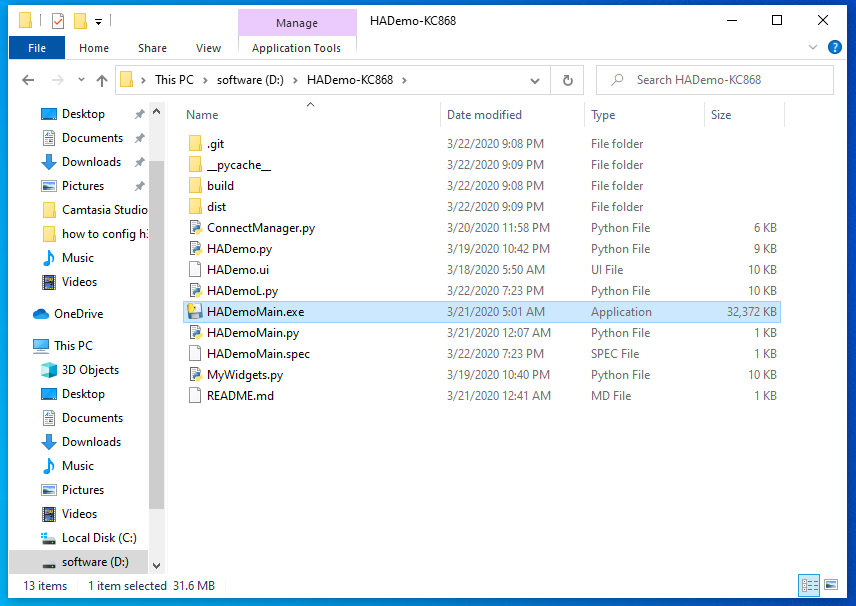
Task: Open the Share ribbon tab
Action: pos(153,48)
